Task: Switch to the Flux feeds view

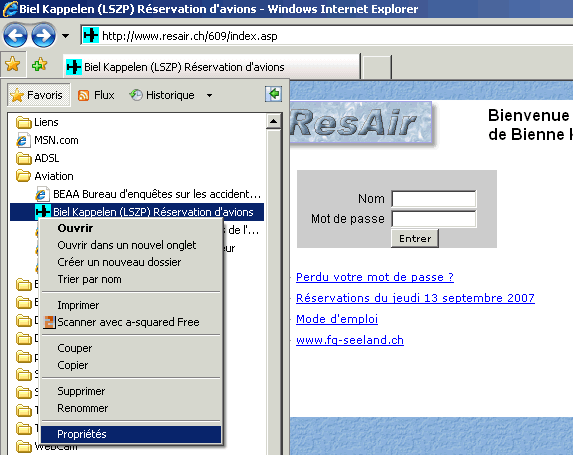Action: coord(96,95)
